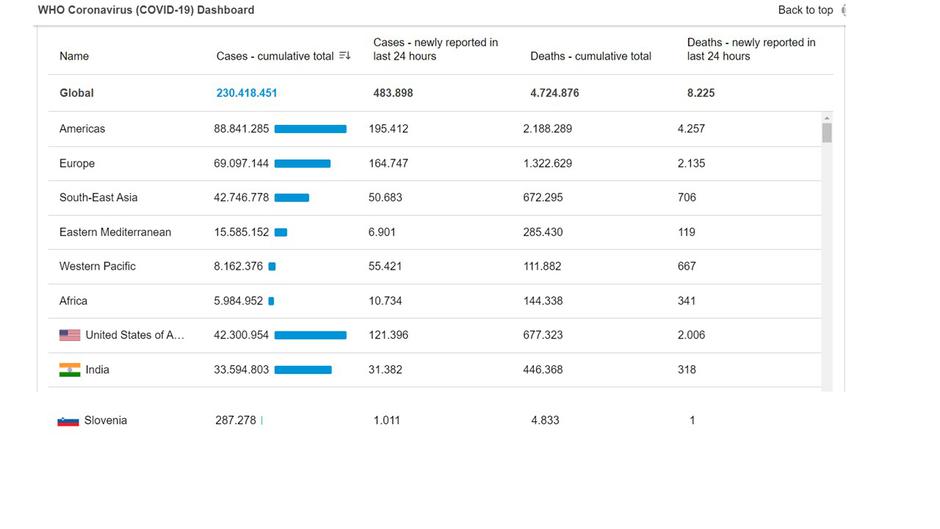Click the Slovenia flag icon
This screenshot has height=529, width=940.
click(68, 421)
